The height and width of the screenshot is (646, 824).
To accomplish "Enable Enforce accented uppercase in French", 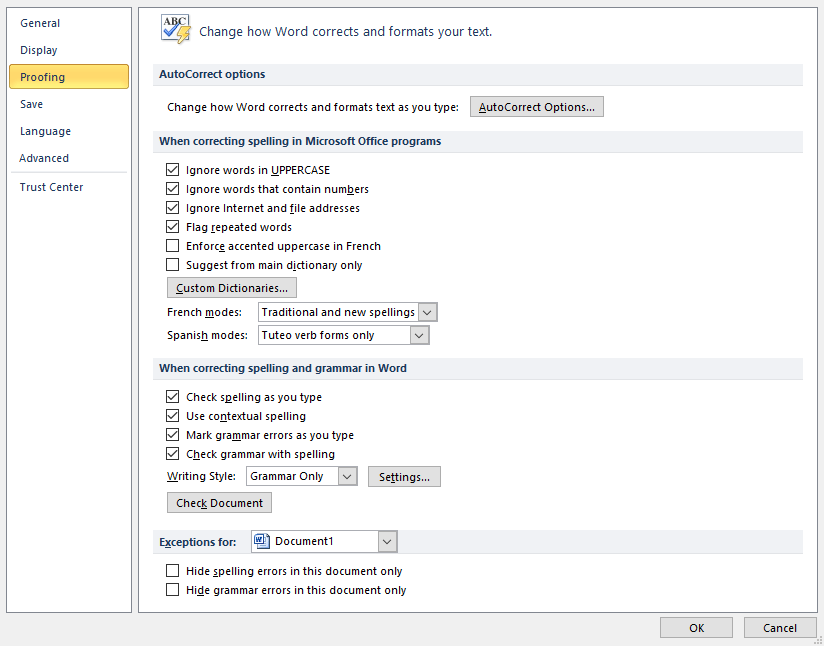I will (x=173, y=246).
